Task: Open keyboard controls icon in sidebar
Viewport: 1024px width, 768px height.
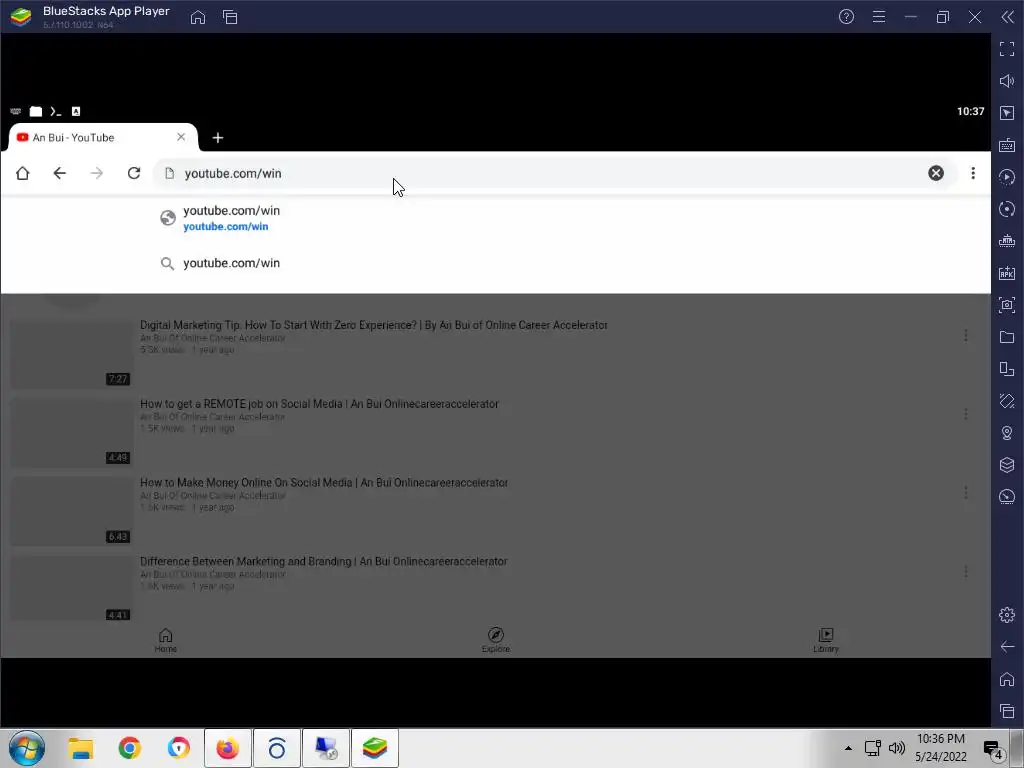Action: point(1007,145)
